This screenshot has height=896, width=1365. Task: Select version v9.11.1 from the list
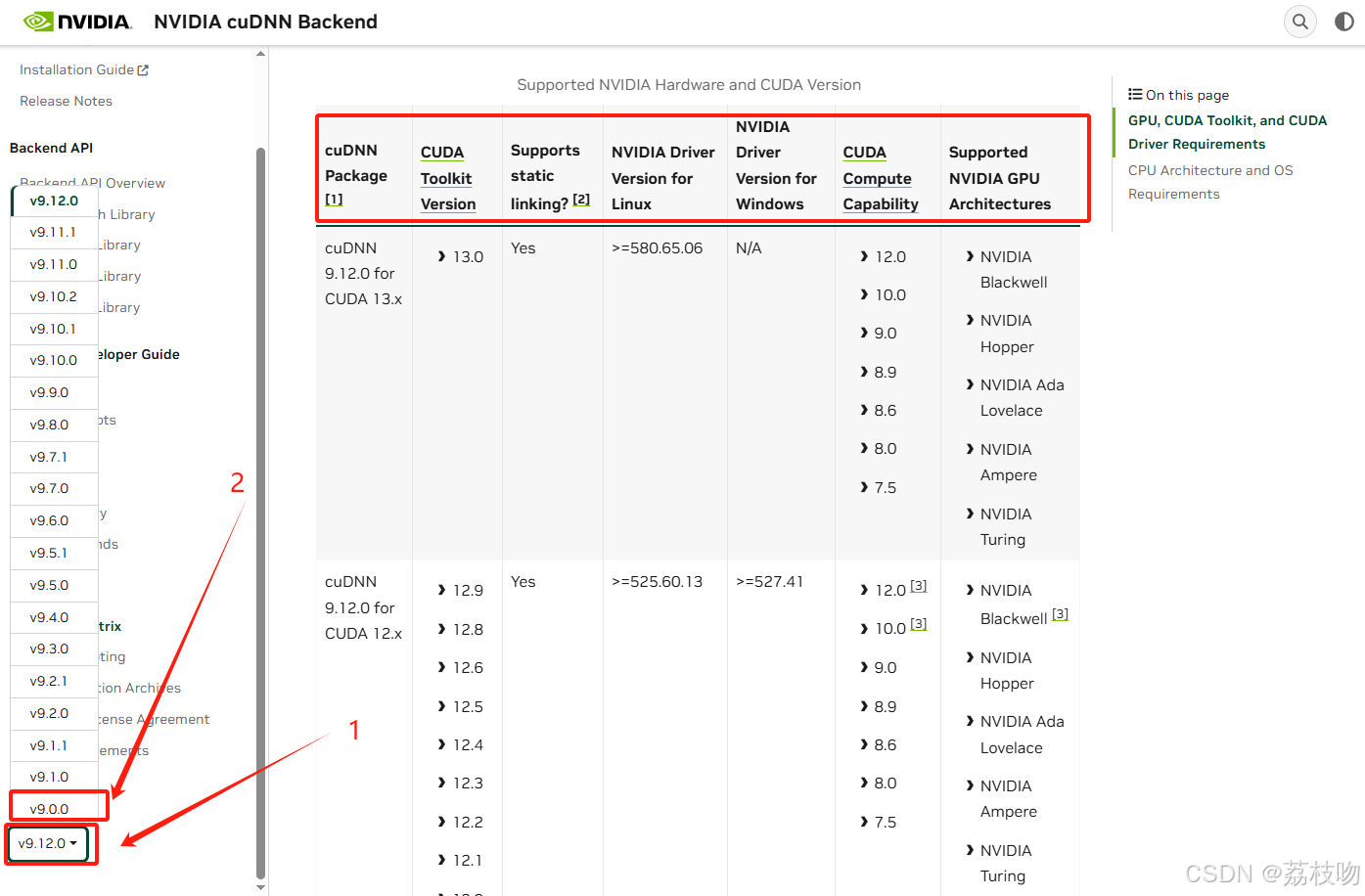[x=54, y=232]
